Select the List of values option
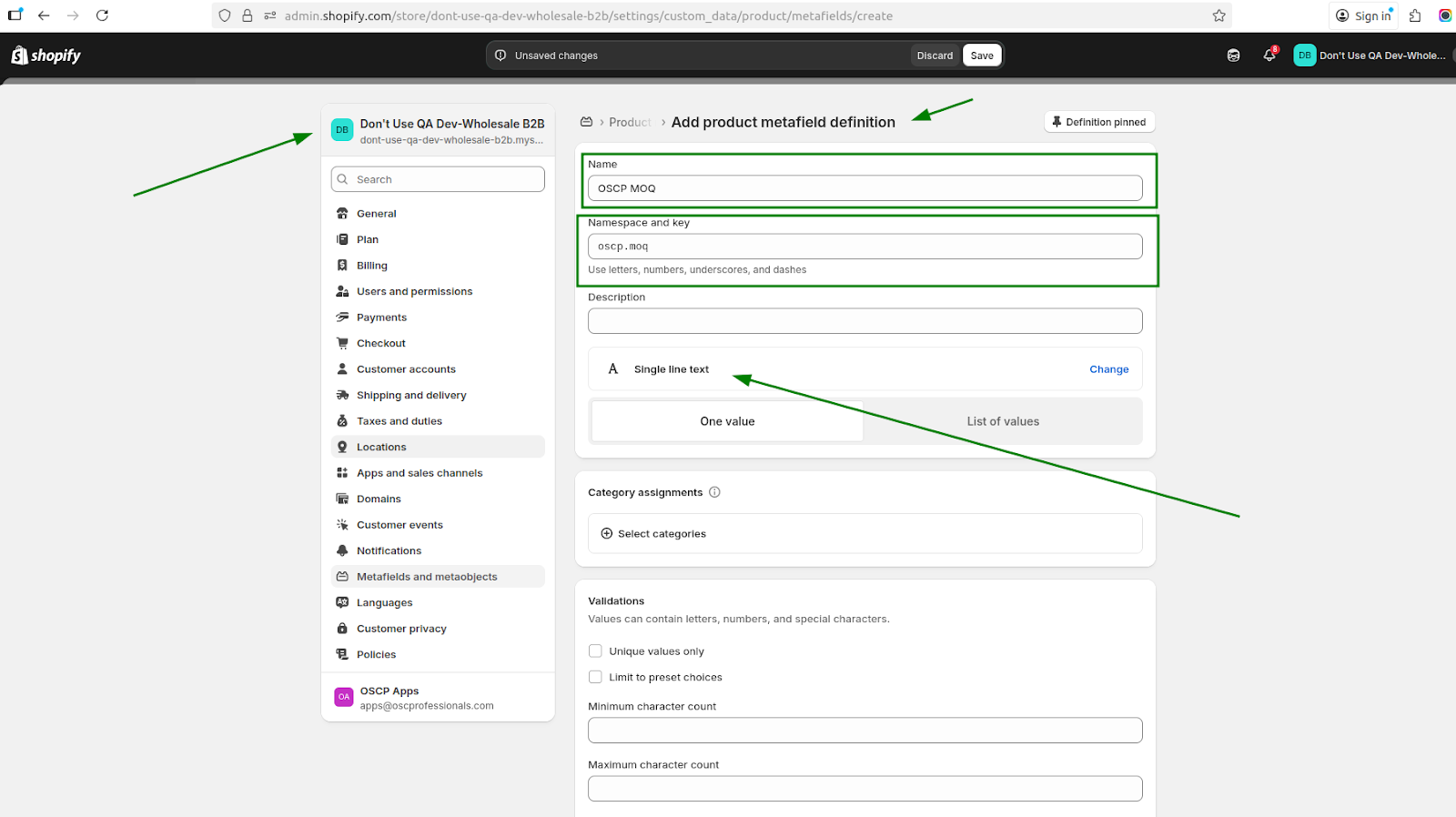 pos(1002,421)
